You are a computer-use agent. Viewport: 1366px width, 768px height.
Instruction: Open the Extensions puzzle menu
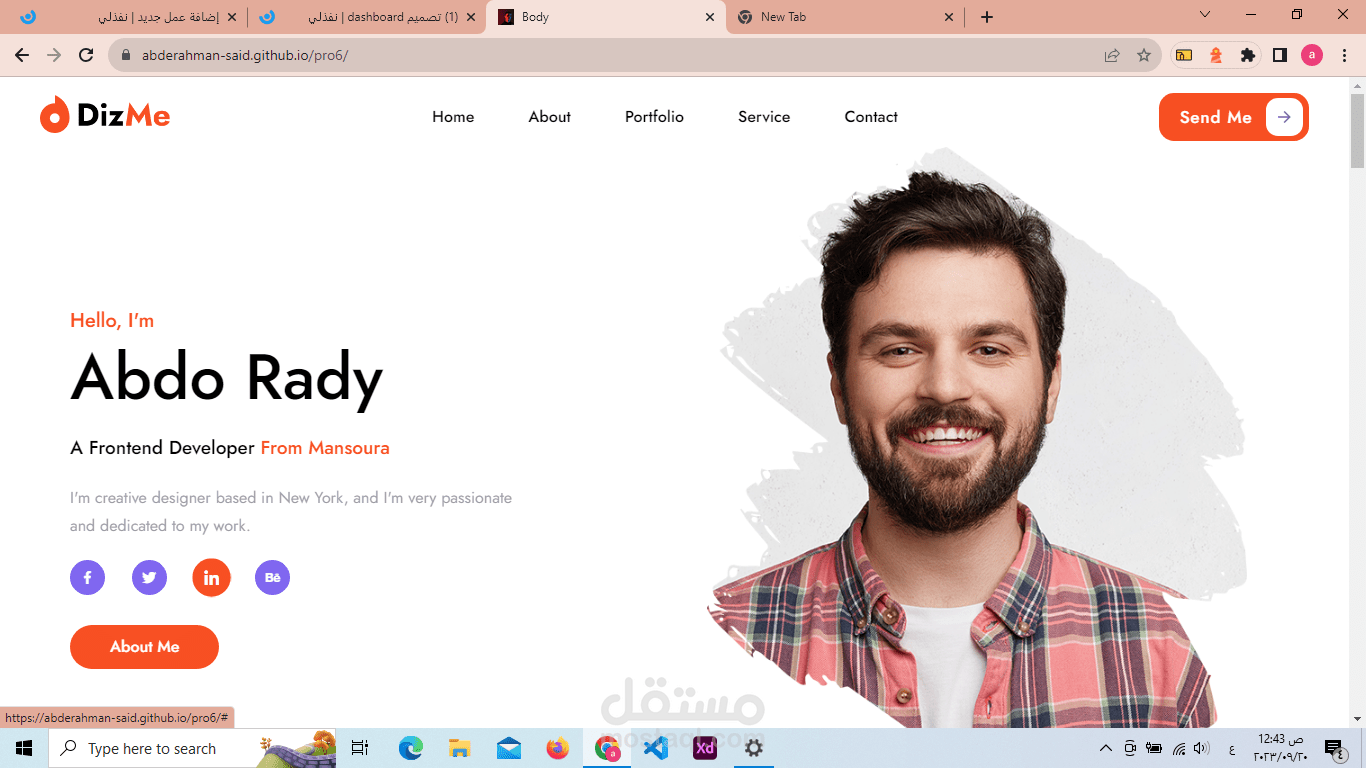tap(1248, 55)
